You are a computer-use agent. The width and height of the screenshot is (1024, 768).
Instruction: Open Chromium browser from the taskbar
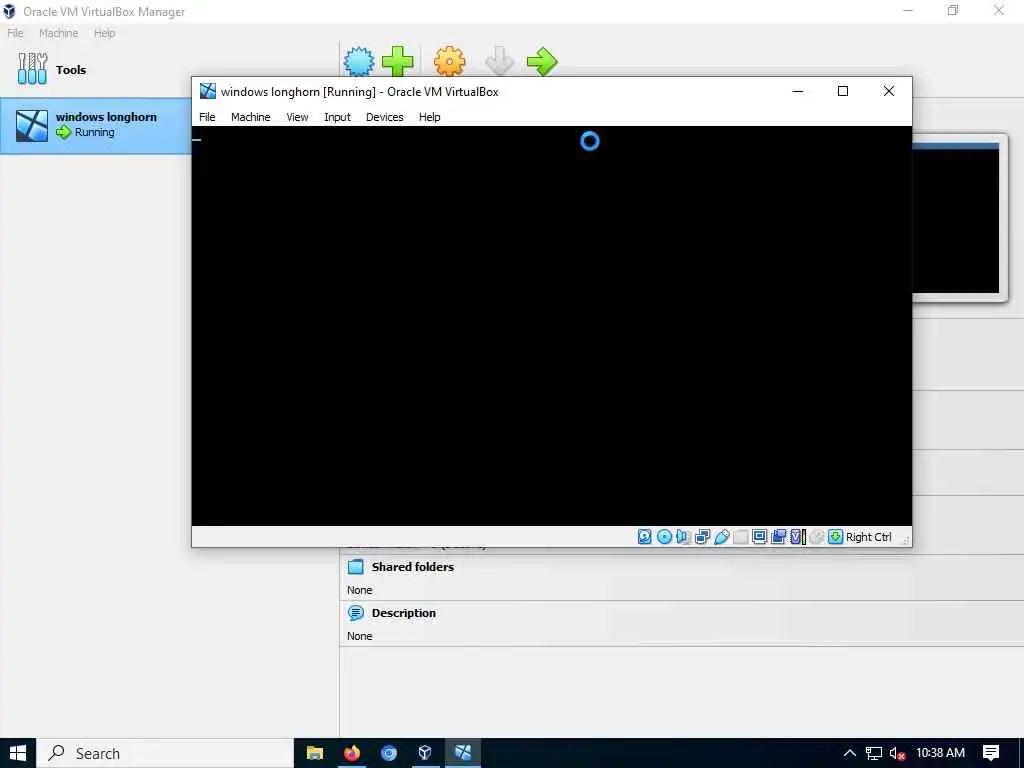point(389,753)
